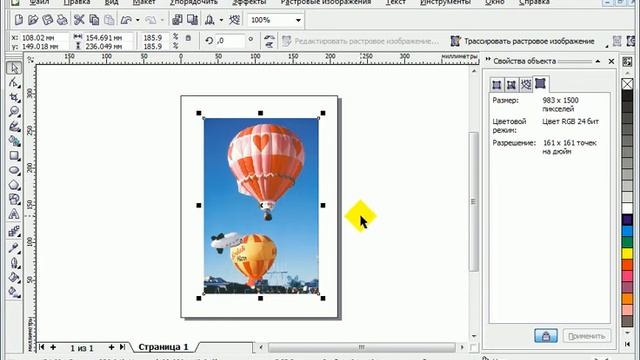This screenshot has height=360, width=640.
Task: Select the Eyedropper tool
Action: pos(14,247)
